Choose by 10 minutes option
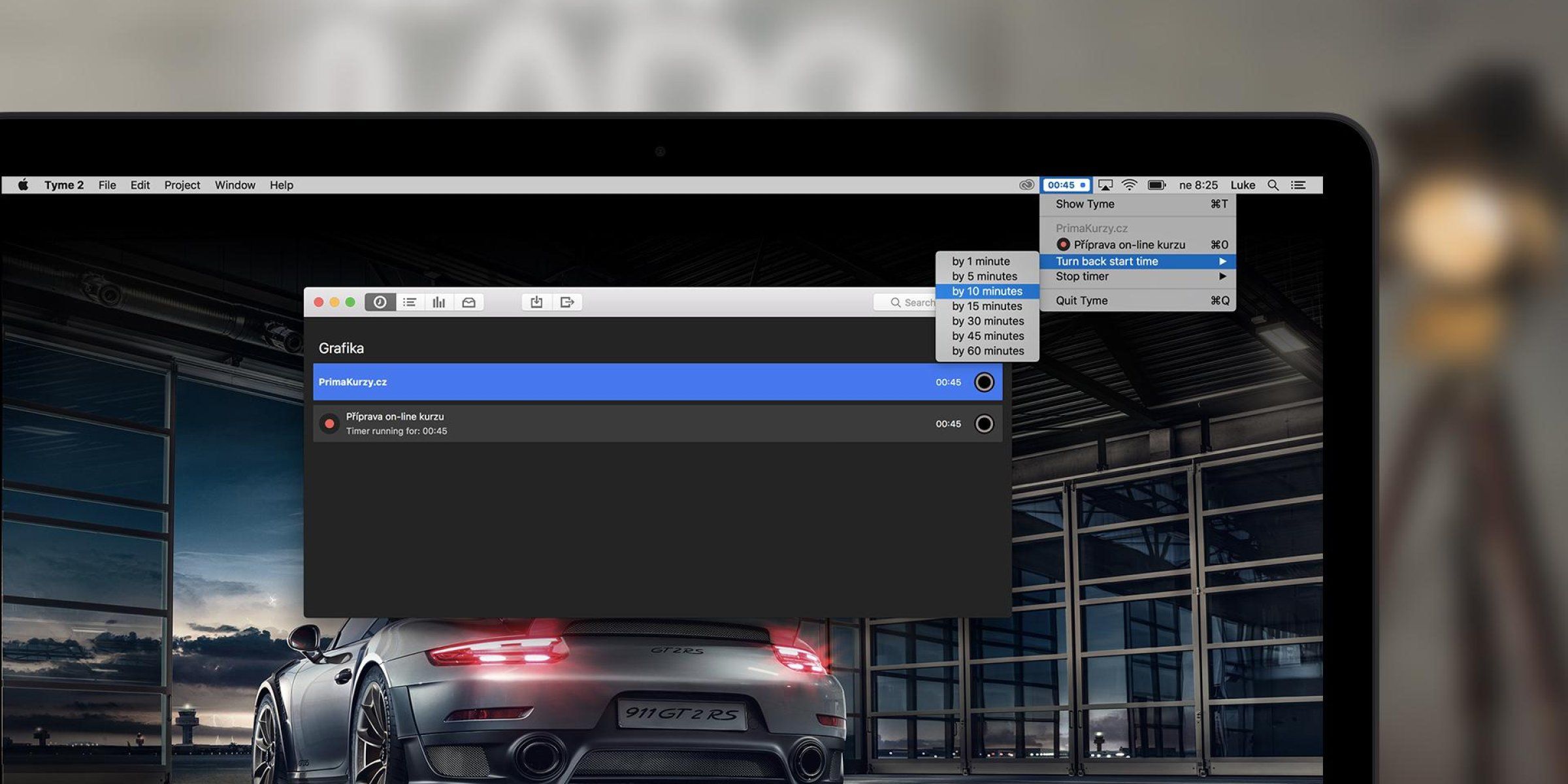1568x784 pixels. pos(987,291)
